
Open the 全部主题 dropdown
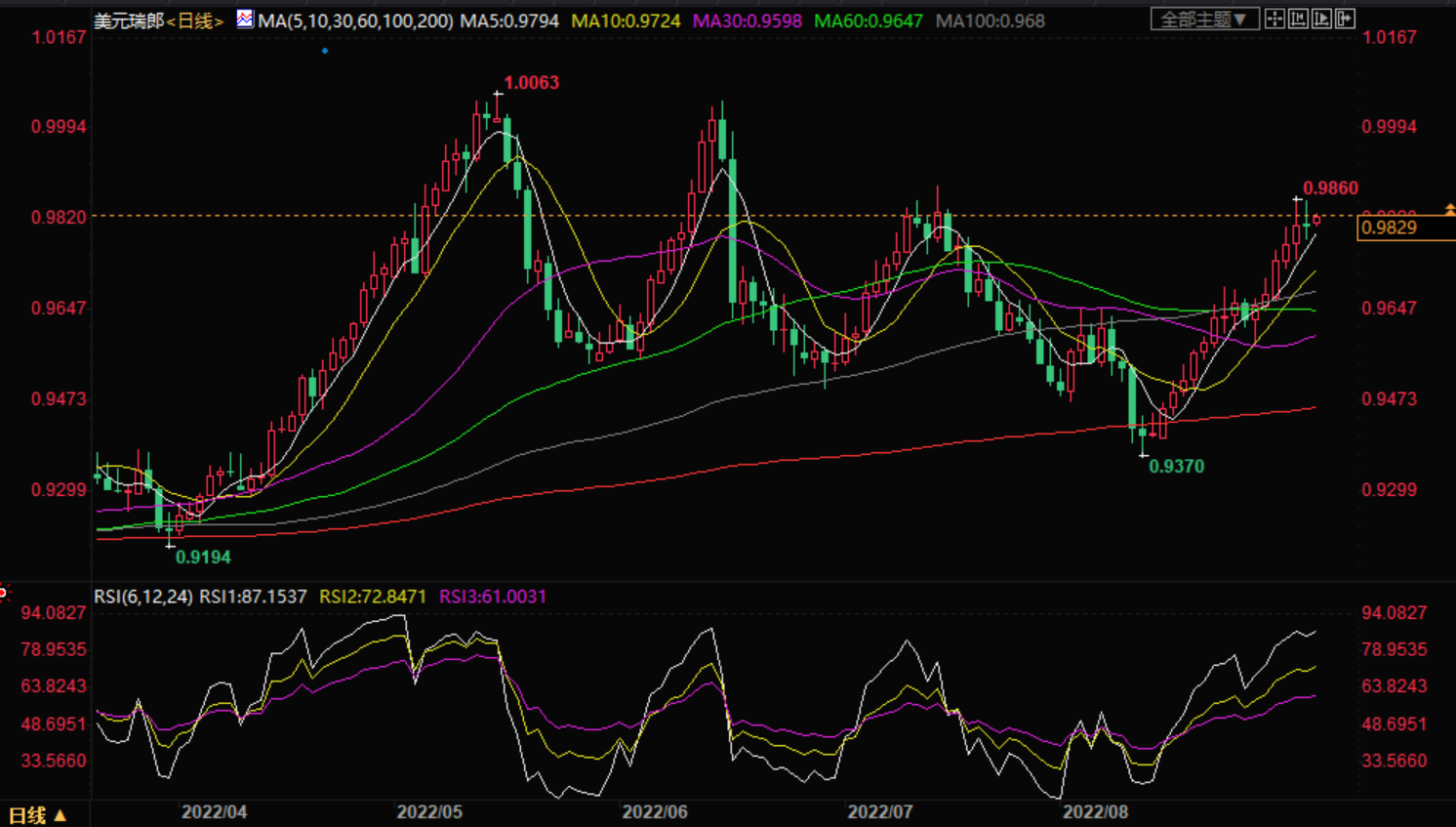[1203, 20]
